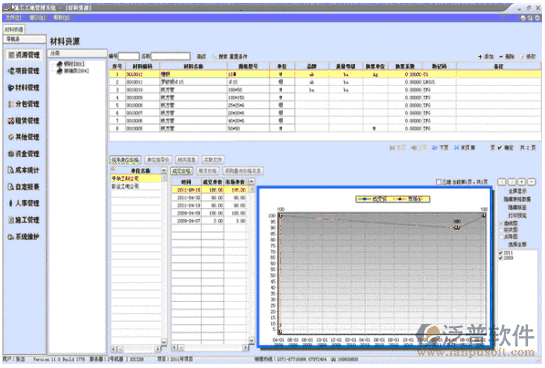Viewport: 545px width, 368px height.
Task: Select the 柱状图 chart type radio button
Action: (x=502, y=230)
